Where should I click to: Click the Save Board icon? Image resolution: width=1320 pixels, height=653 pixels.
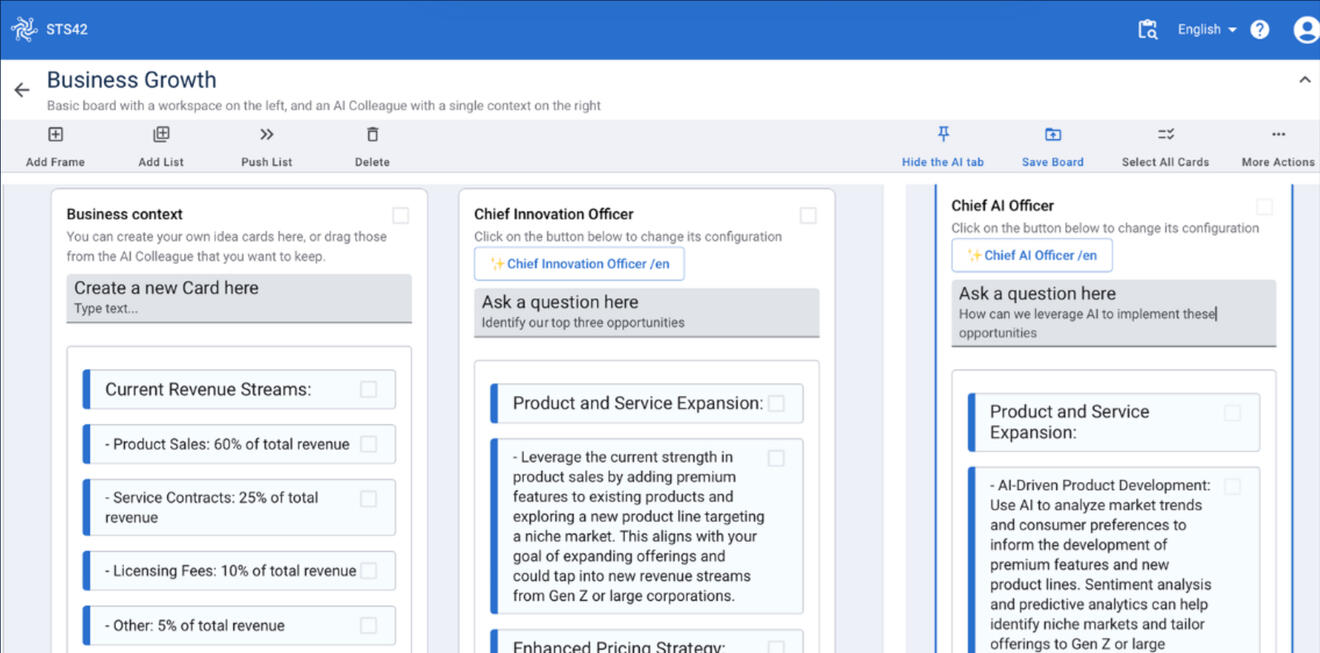pyautogui.click(x=1052, y=135)
